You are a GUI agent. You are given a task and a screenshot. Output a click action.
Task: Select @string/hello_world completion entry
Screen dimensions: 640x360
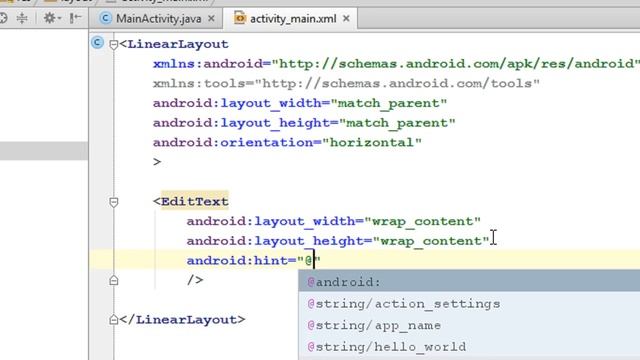pyautogui.click(x=469, y=347)
